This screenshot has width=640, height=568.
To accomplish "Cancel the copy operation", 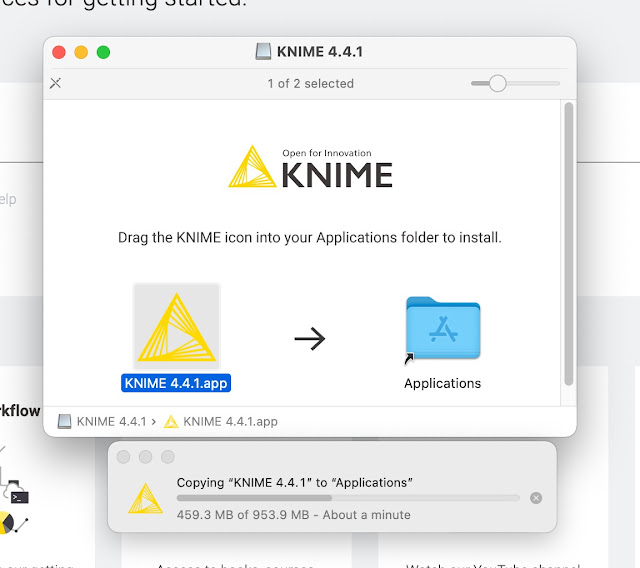I will pyautogui.click(x=536, y=498).
